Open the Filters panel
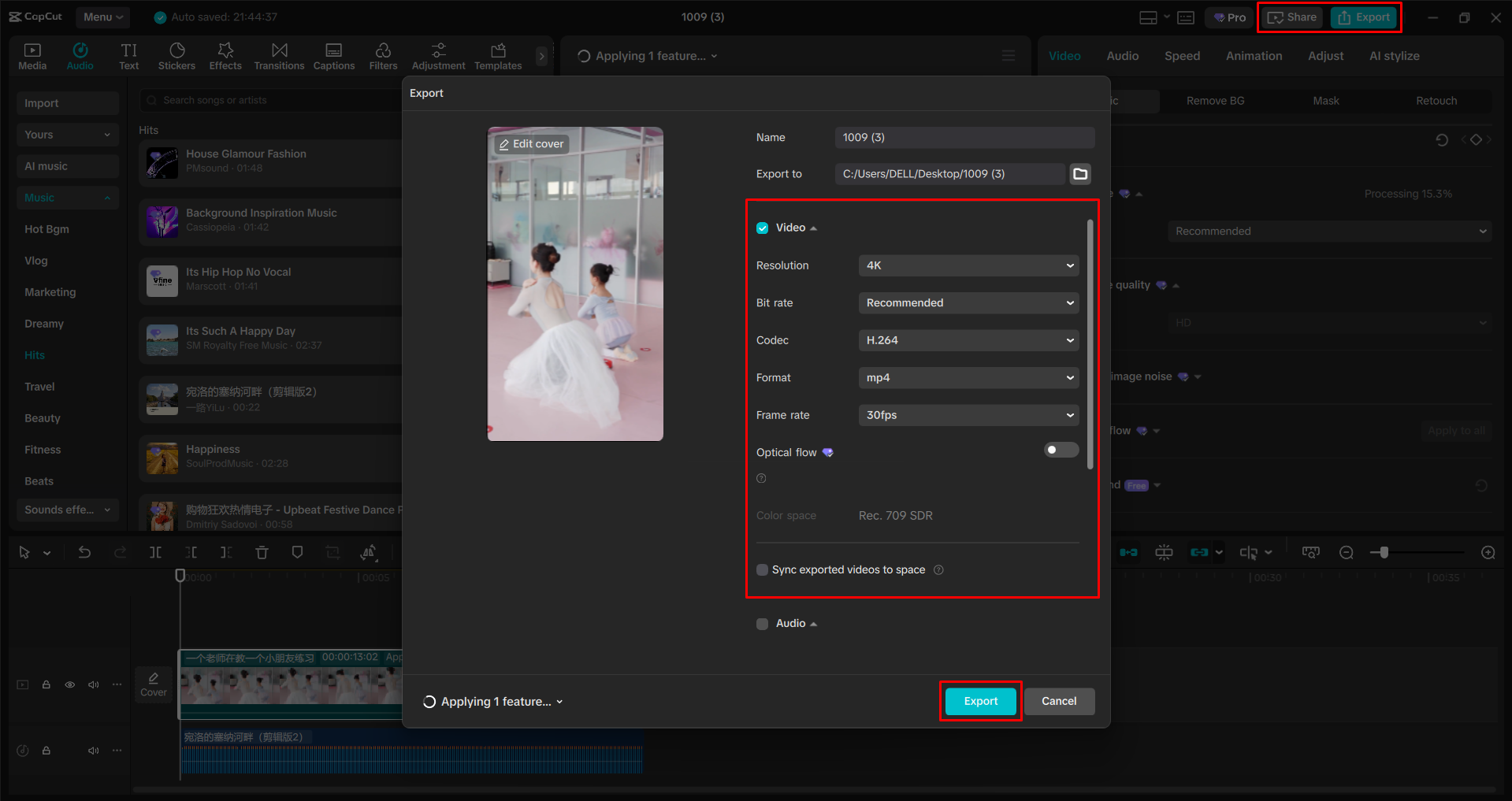This screenshot has height=801, width=1512. click(383, 55)
